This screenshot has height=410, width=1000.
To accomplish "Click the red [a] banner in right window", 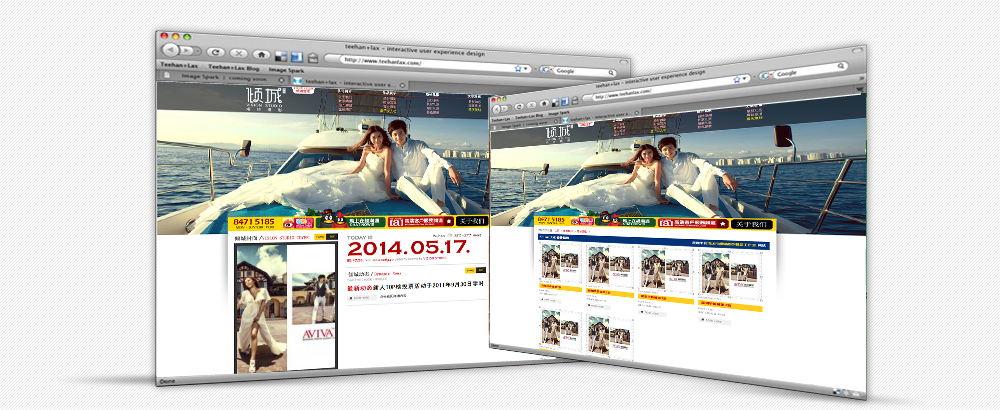I will [692, 223].
